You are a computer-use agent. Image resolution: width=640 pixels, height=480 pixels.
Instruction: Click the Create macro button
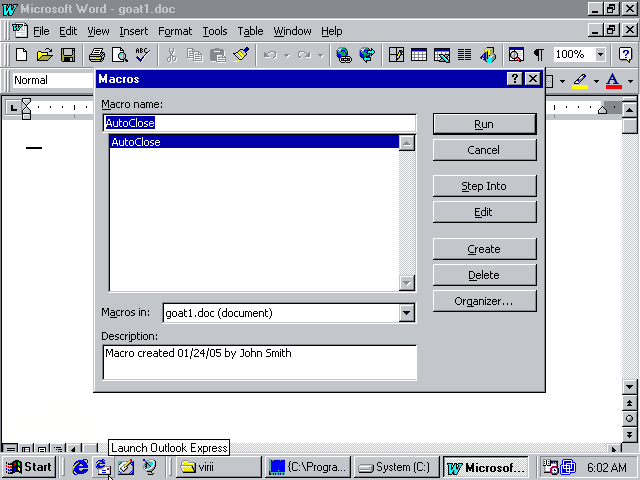coord(484,249)
